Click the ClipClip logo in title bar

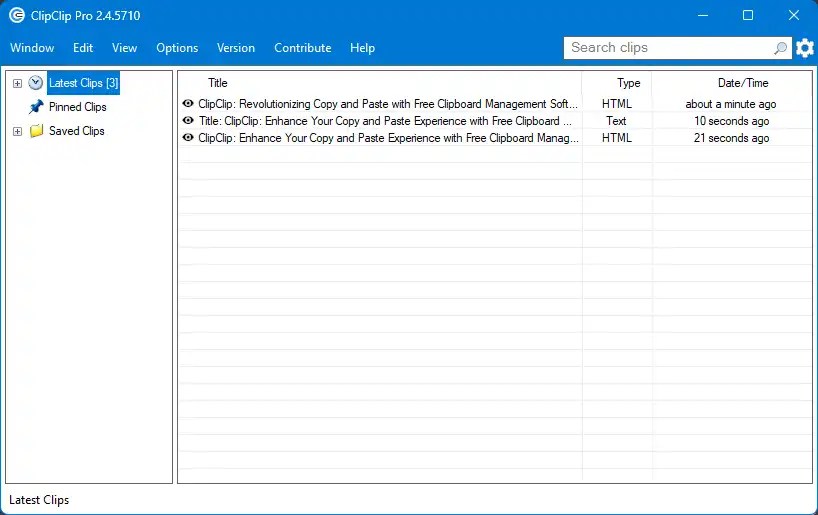tap(17, 15)
